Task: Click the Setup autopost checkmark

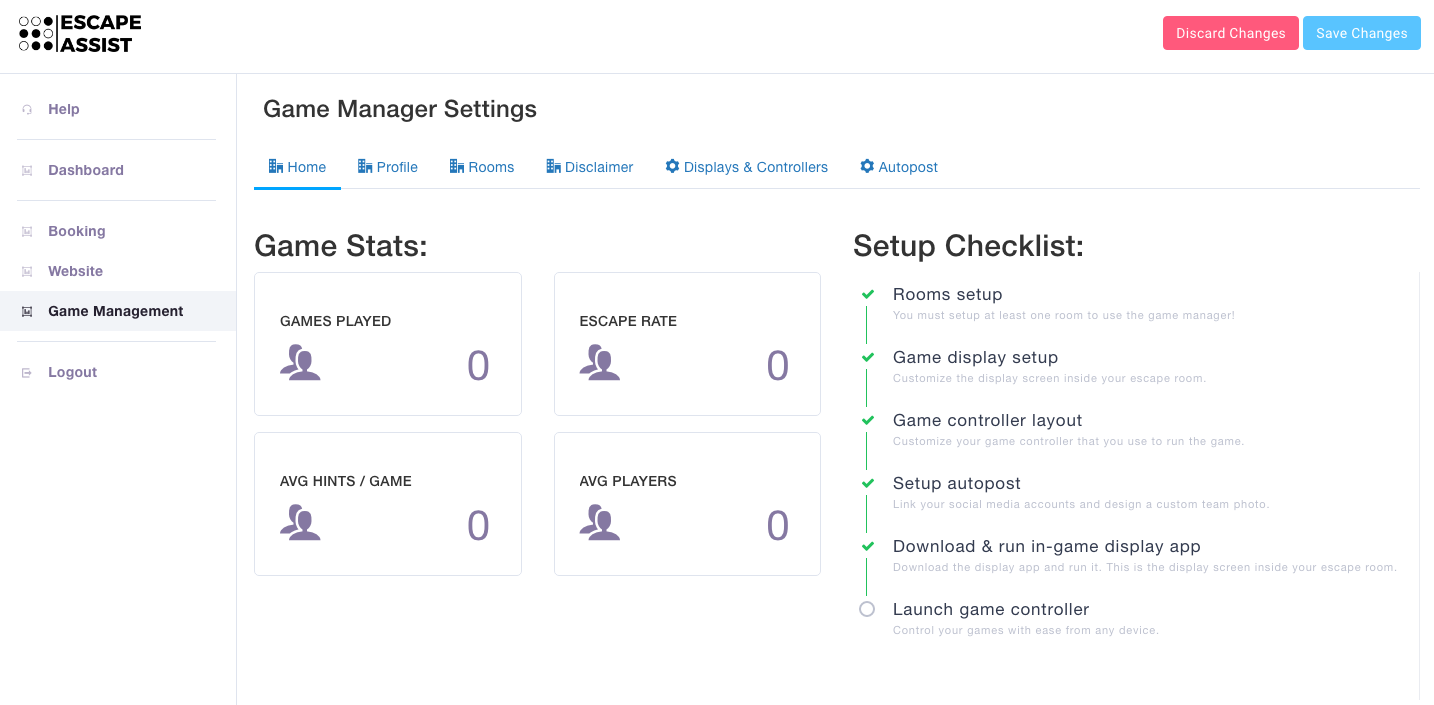Action: [867, 483]
